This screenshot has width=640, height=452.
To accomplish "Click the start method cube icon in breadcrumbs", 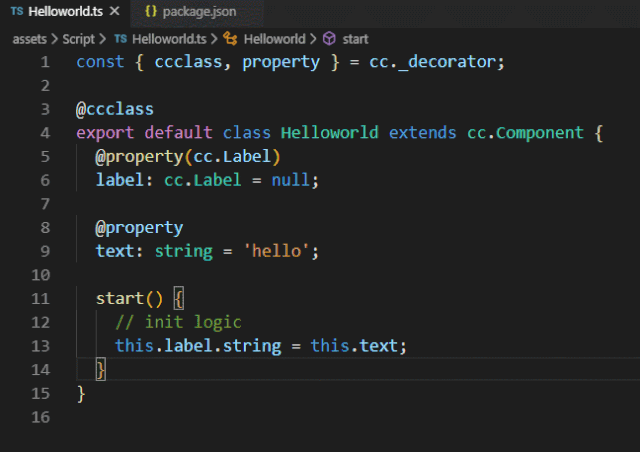I will coord(329,39).
